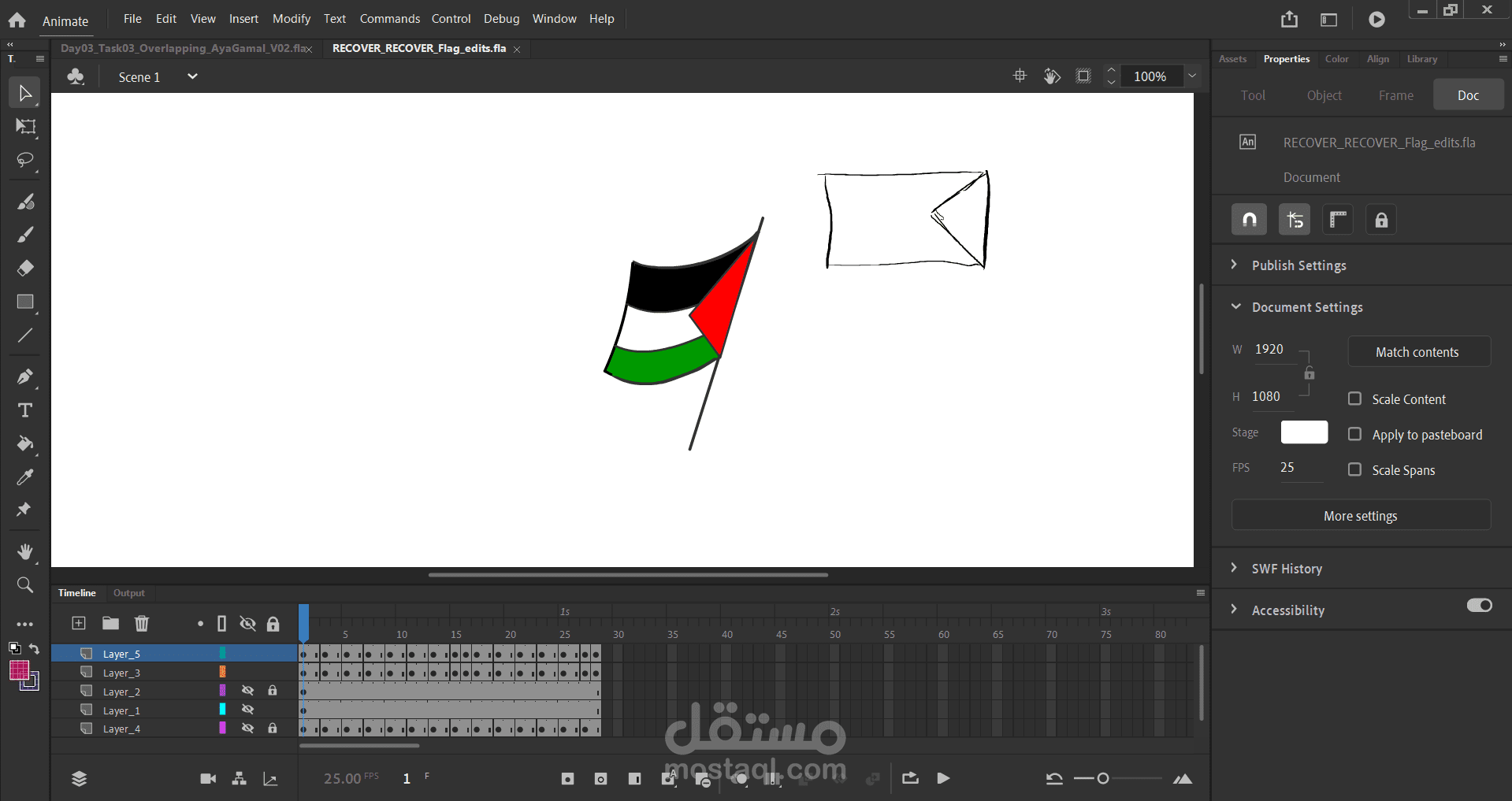Toggle the timeline Loop button
The image size is (1512, 801).
[910, 779]
